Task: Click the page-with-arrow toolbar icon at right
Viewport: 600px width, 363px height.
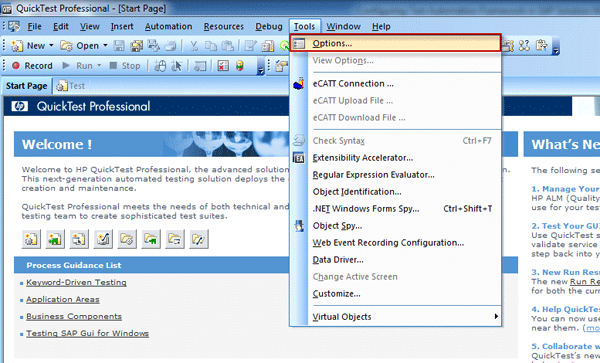Action: tap(541, 46)
